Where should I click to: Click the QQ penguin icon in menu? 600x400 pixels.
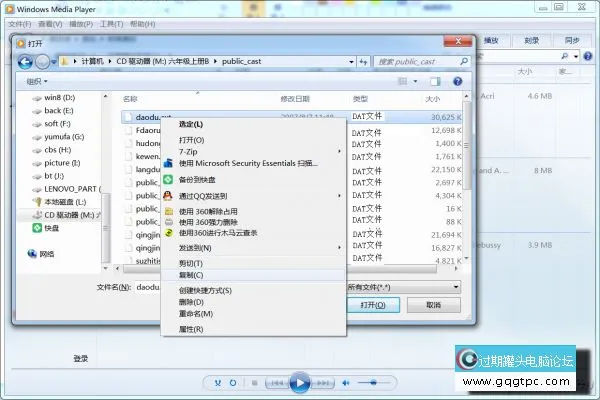point(168,196)
